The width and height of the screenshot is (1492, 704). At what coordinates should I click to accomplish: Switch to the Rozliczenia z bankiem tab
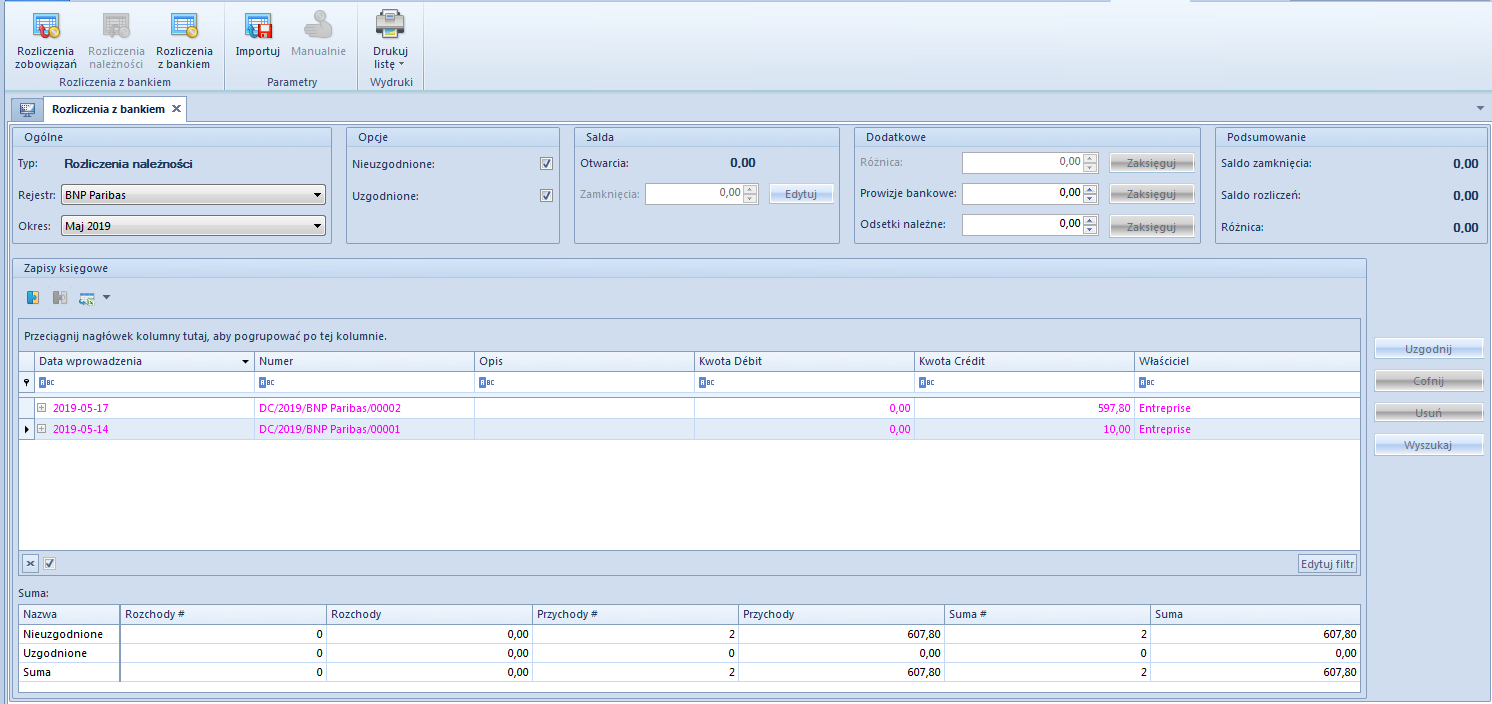(108, 109)
